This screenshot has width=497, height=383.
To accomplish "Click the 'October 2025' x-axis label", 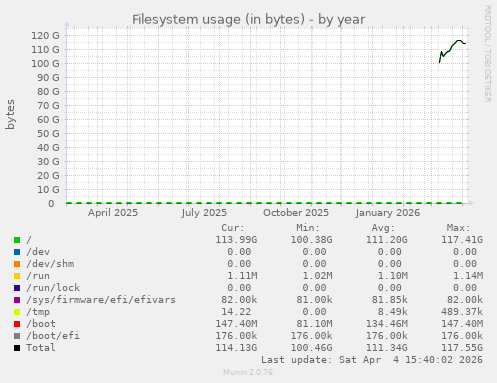I will pyautogui.click(x=296, y=213).
